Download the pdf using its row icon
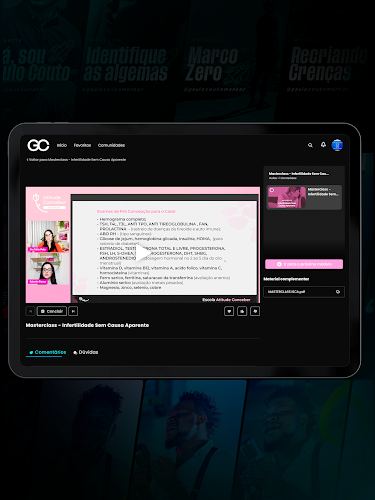Image resolution: width=375 pixels, height=500 pixels. pos(338,292)
